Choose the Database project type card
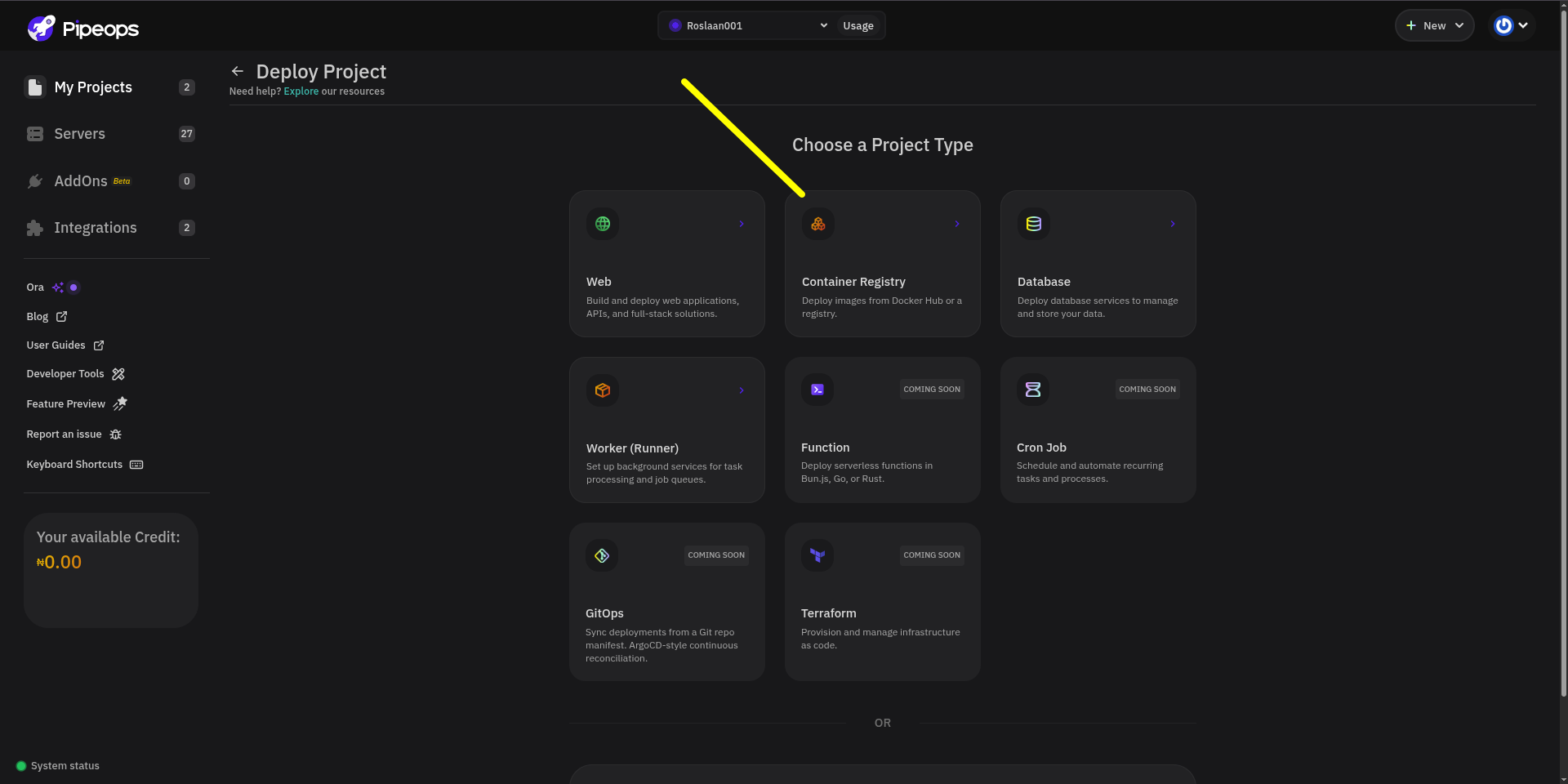1568x784 pixels. [1098, 264]
